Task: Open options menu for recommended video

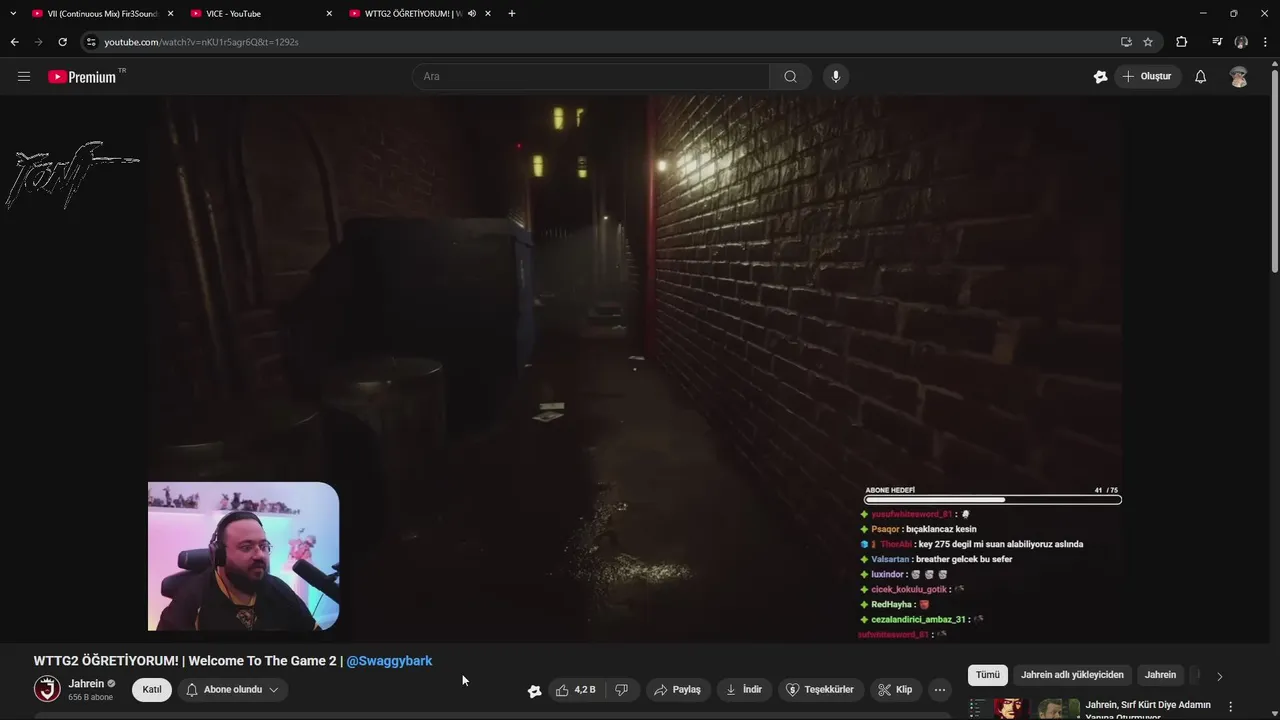Action: 1231,706
